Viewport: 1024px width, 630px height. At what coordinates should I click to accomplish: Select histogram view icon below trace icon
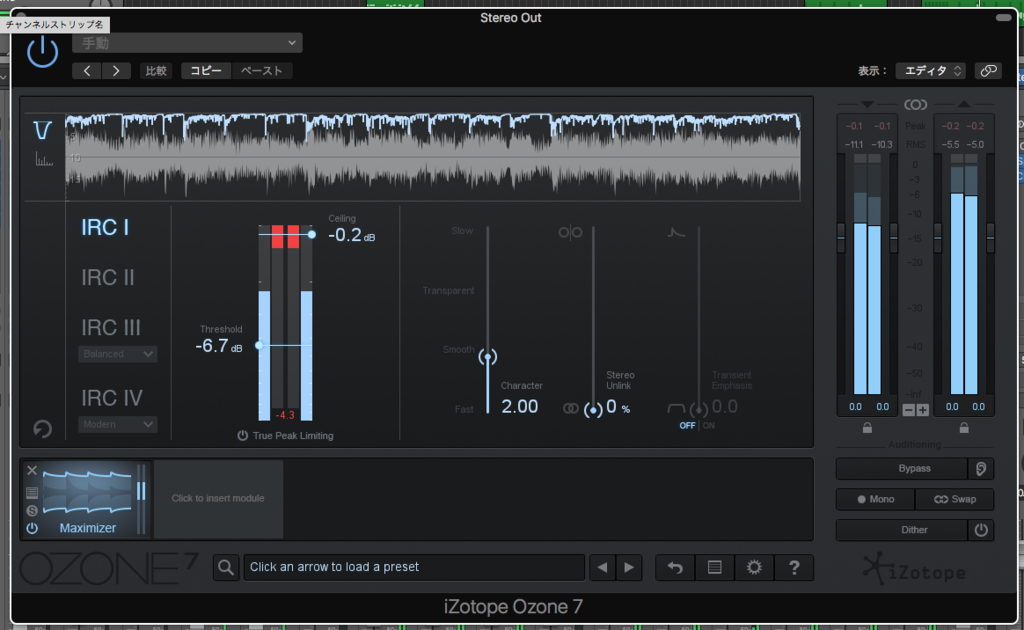click(44, 159)
